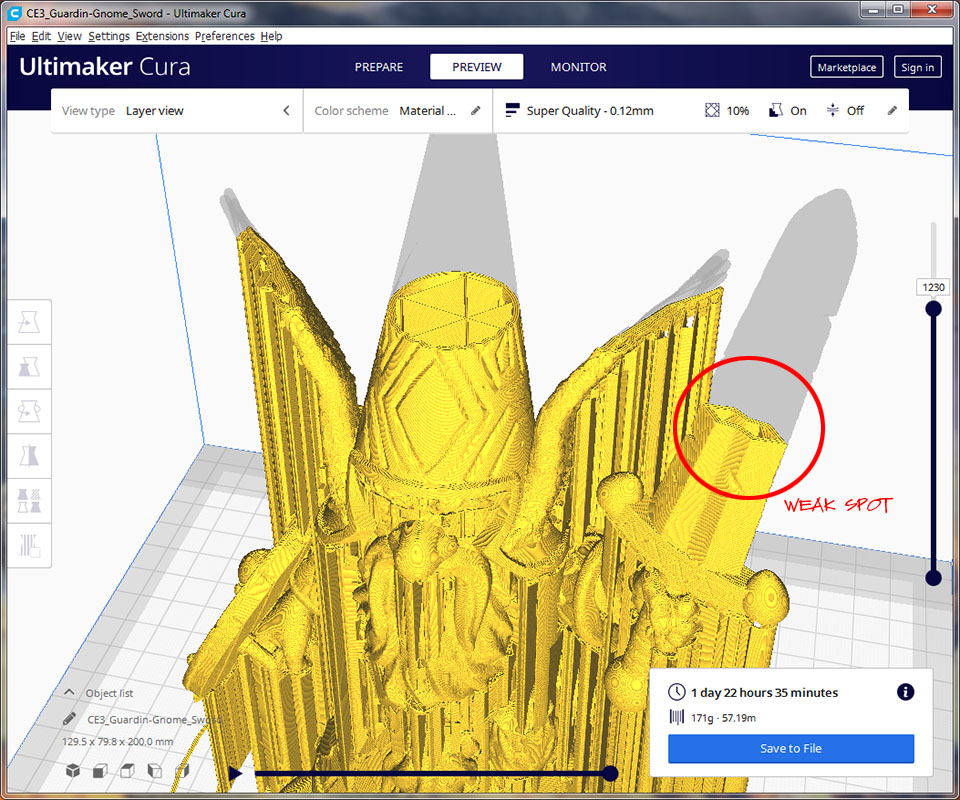Click the adhesion Off indicator

coord(845,111)
